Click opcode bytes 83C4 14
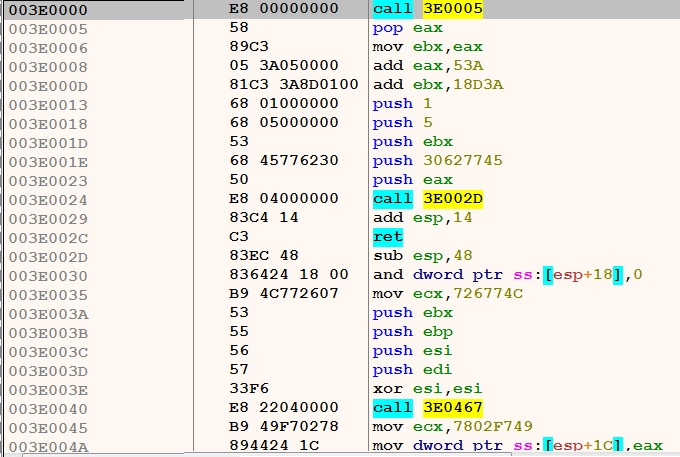 coord(264,217)
